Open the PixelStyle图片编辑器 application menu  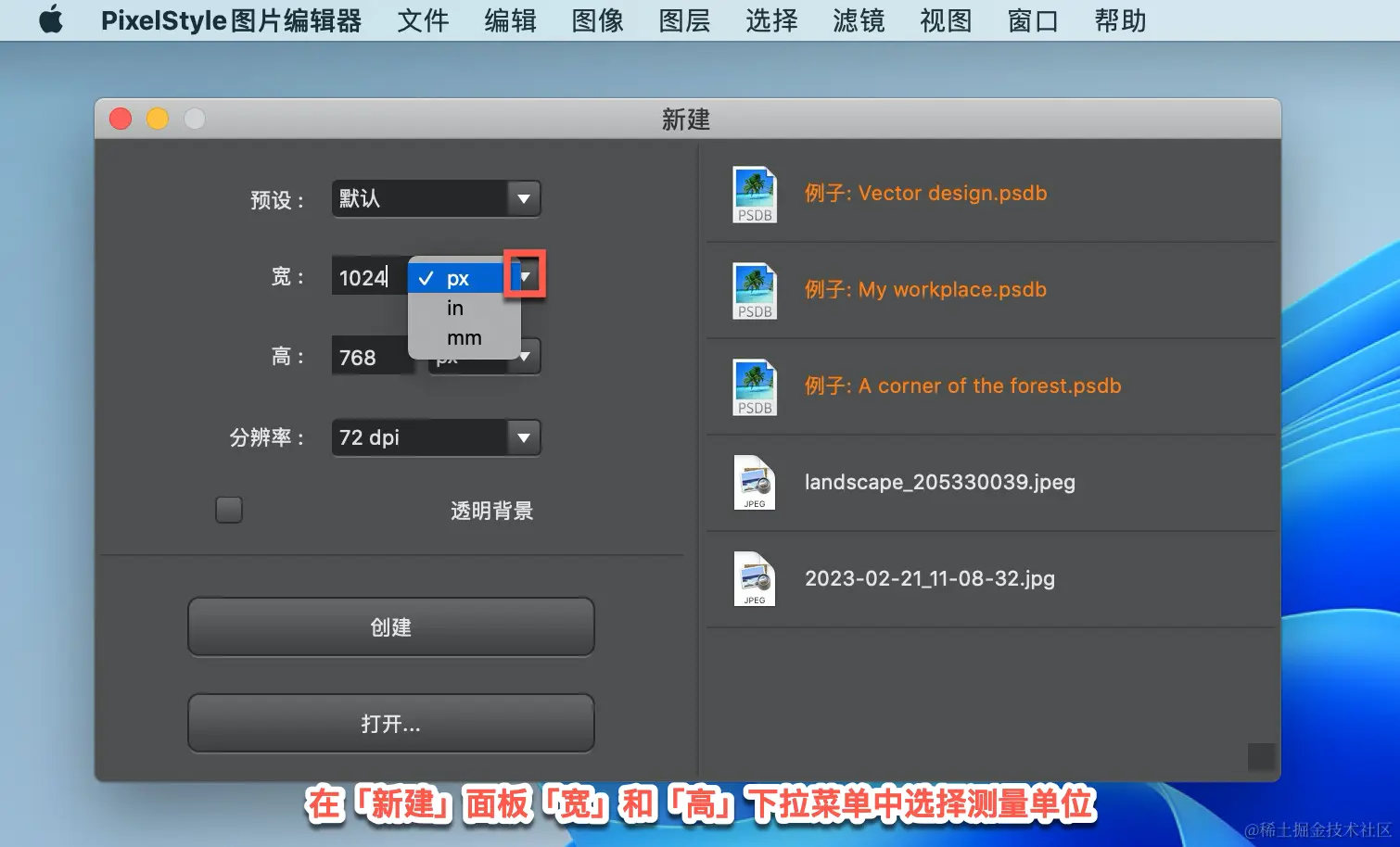[x=231, y=20]
